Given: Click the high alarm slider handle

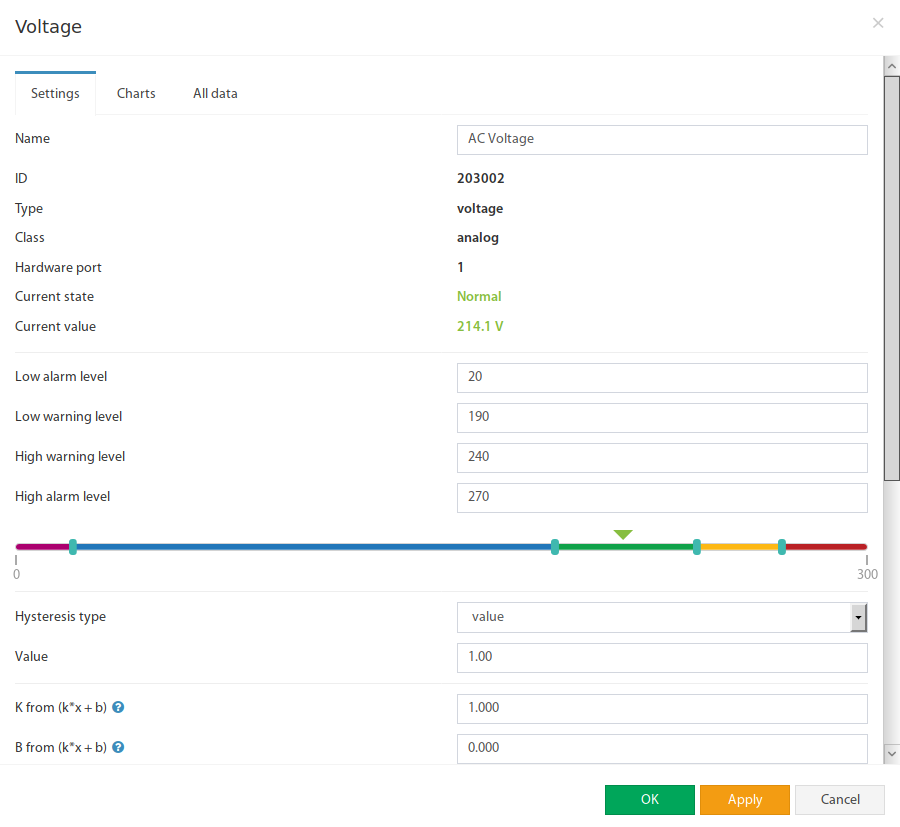Looking at the screenshot, I should 782,547.
